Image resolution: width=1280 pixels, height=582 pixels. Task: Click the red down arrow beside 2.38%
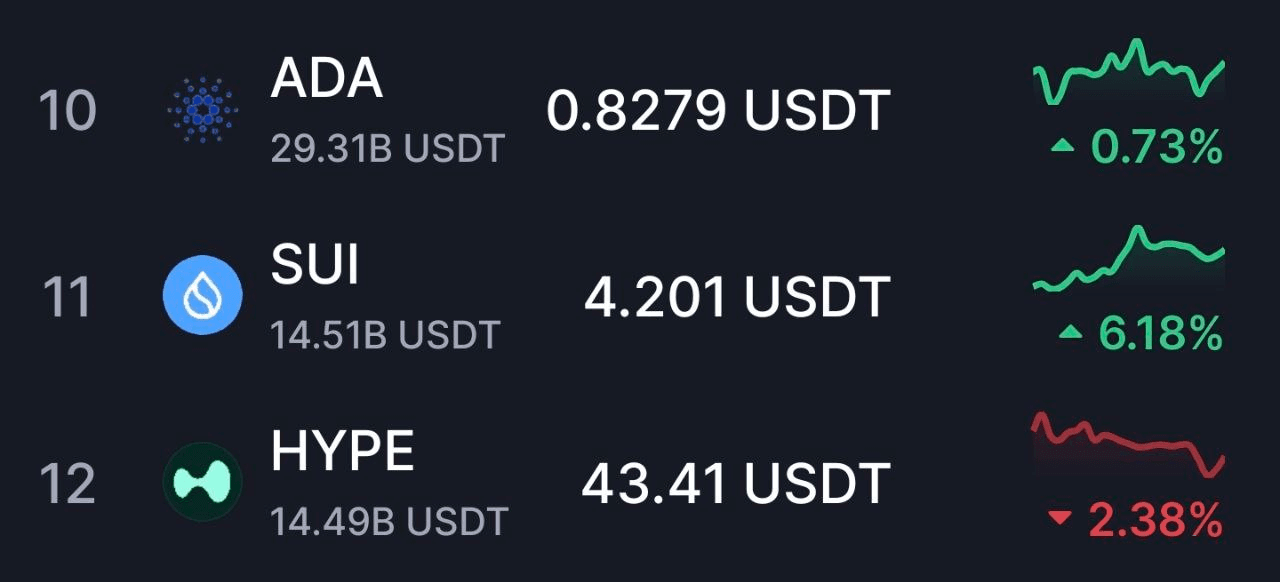(x=1060, y=518)
